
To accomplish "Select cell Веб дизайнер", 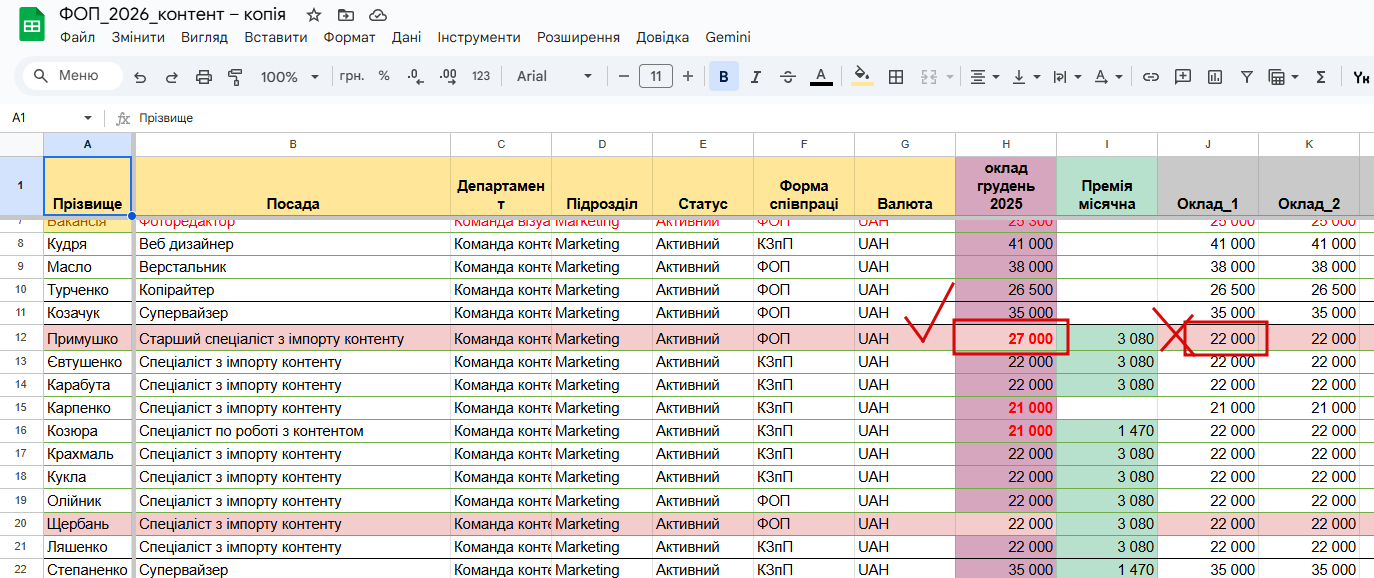I will [x=292, y=244].
